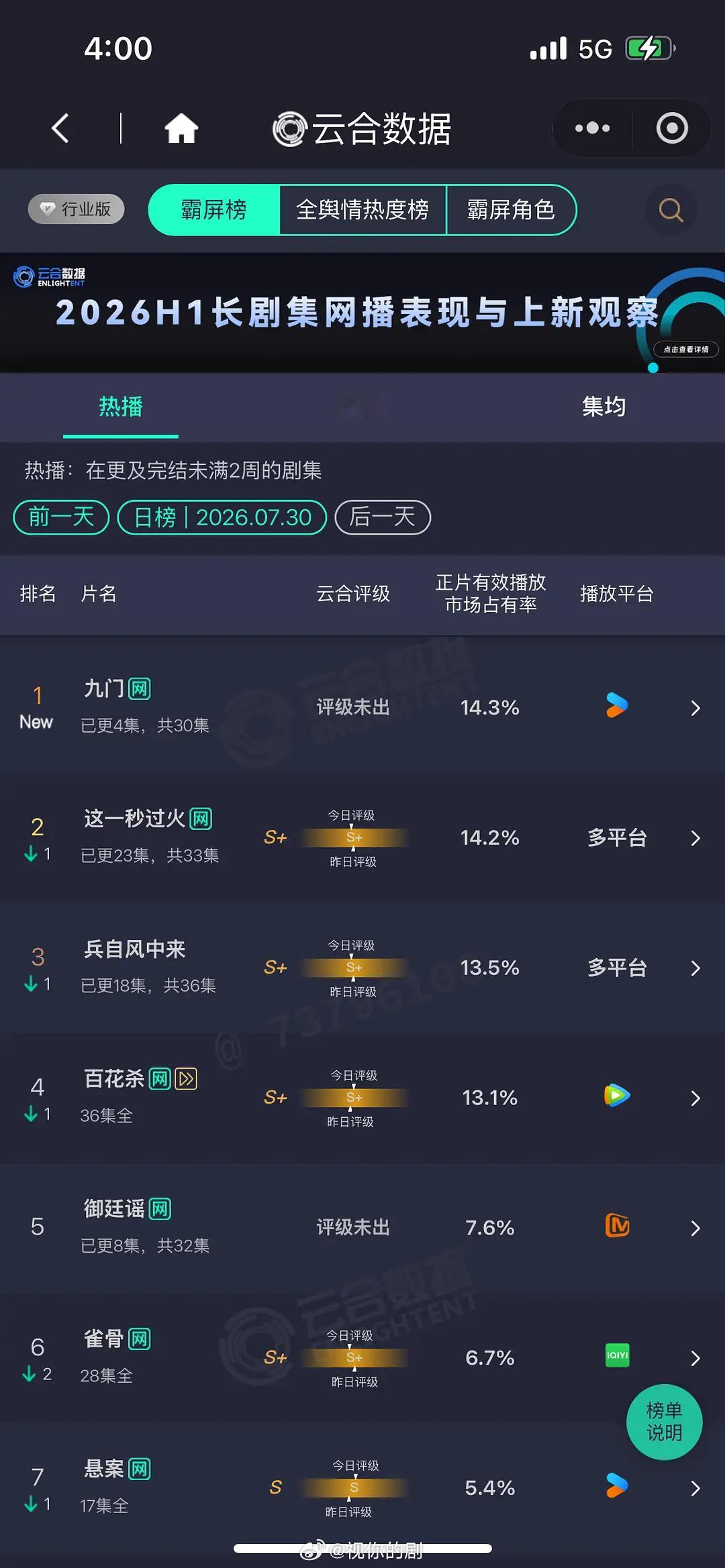Tap the Tencent Video icon for 百花杀
The image size is (725, 1568).
(617, 1096)
